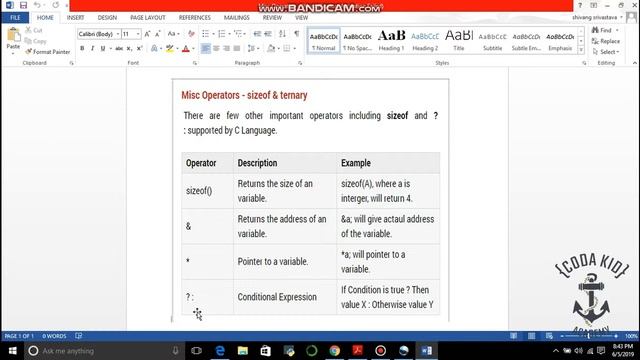
Task: Toggle strikethrough formatting
Action: click(x=119, y=48)
